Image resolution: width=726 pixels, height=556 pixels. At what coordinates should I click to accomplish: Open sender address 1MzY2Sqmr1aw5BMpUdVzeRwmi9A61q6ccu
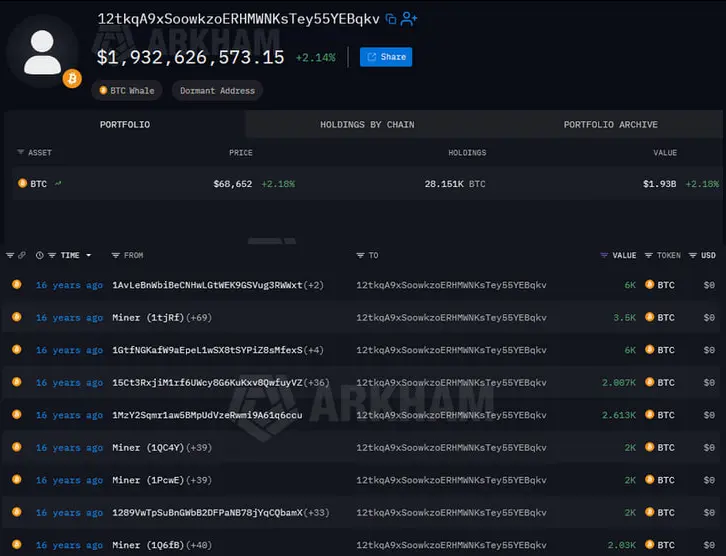click(x=207, y=415)
